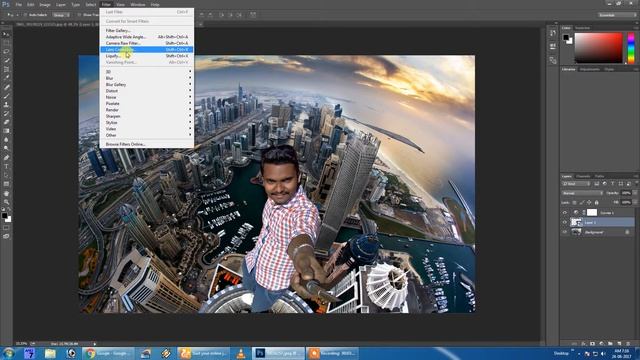Choose Adaptive Wide Angle menu entry
The height and width of the screenshot is (360, 640).
point(147,37)
